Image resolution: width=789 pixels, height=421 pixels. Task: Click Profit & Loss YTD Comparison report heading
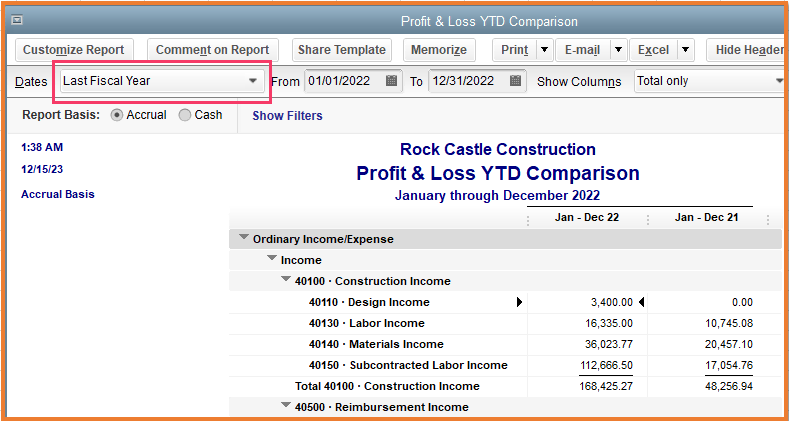pos(498,173)
